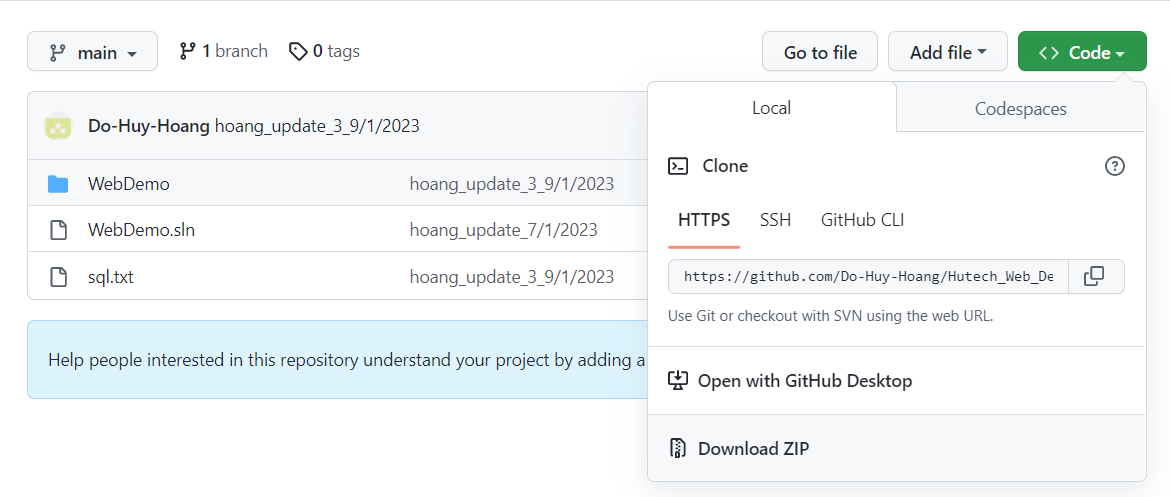Open hoang_update_7/1/2023 commit message link

(504, 230)
